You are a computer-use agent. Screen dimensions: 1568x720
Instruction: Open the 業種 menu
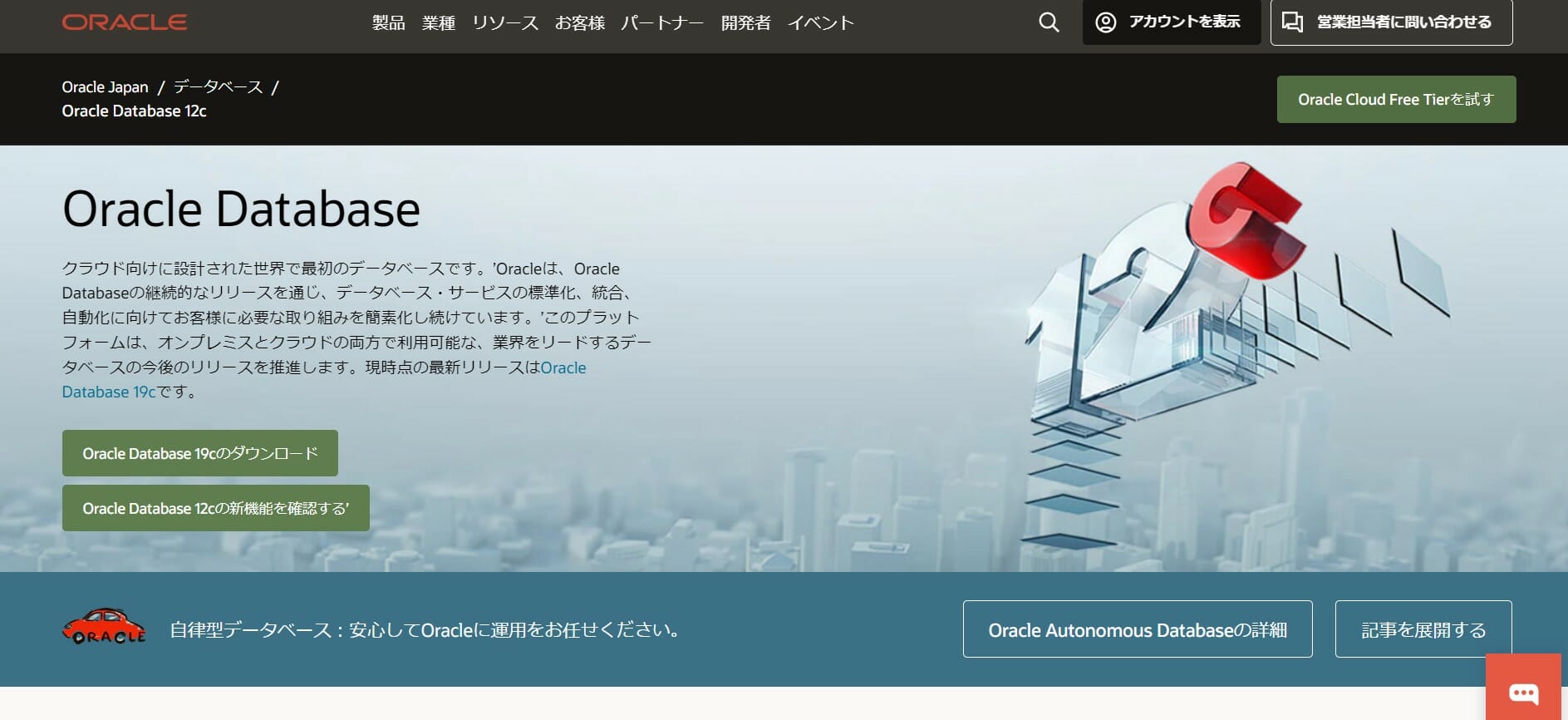(x=438, y=22)
